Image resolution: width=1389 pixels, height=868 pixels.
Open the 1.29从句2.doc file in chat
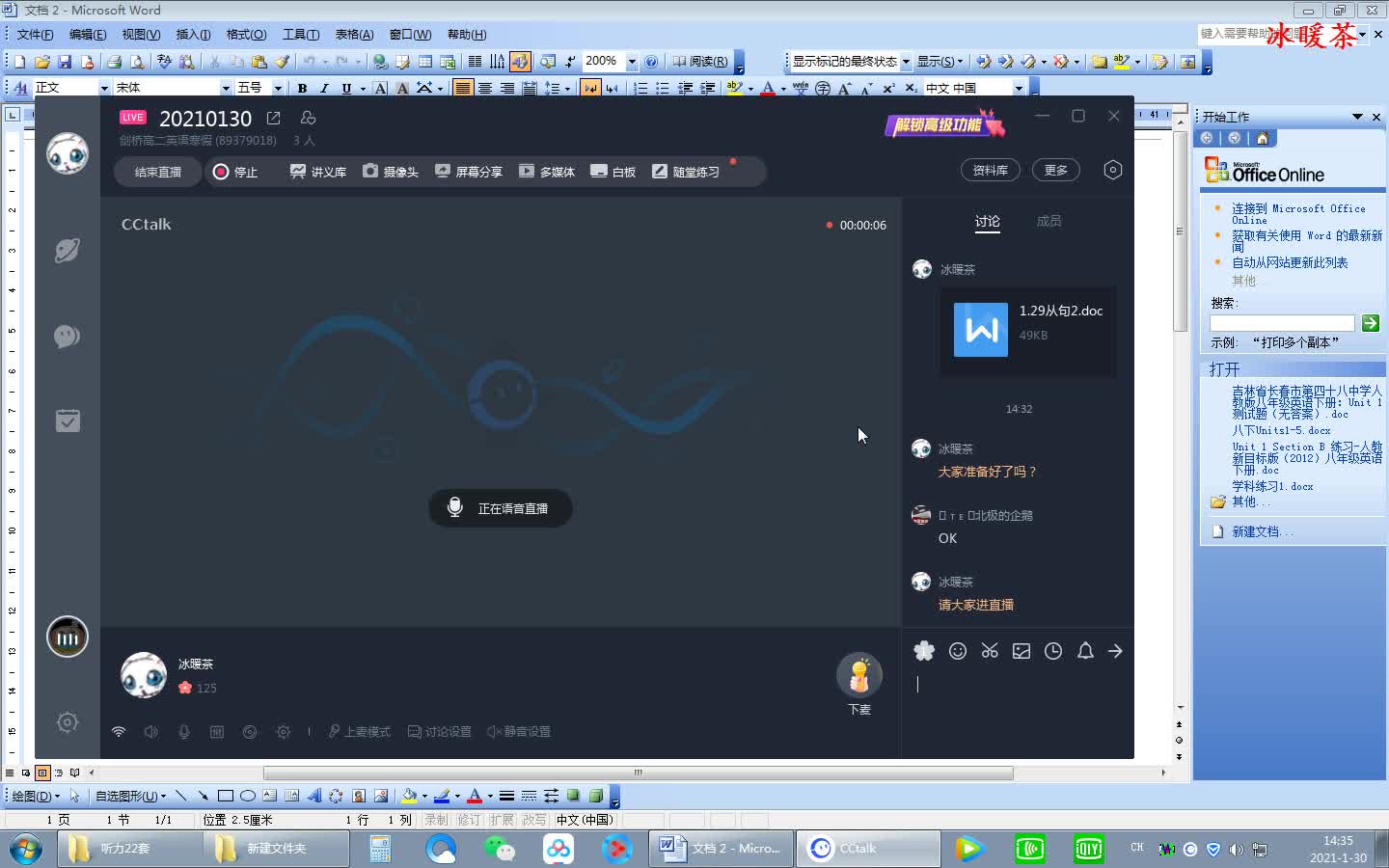pyautogui.click(x=1027, y=330)
